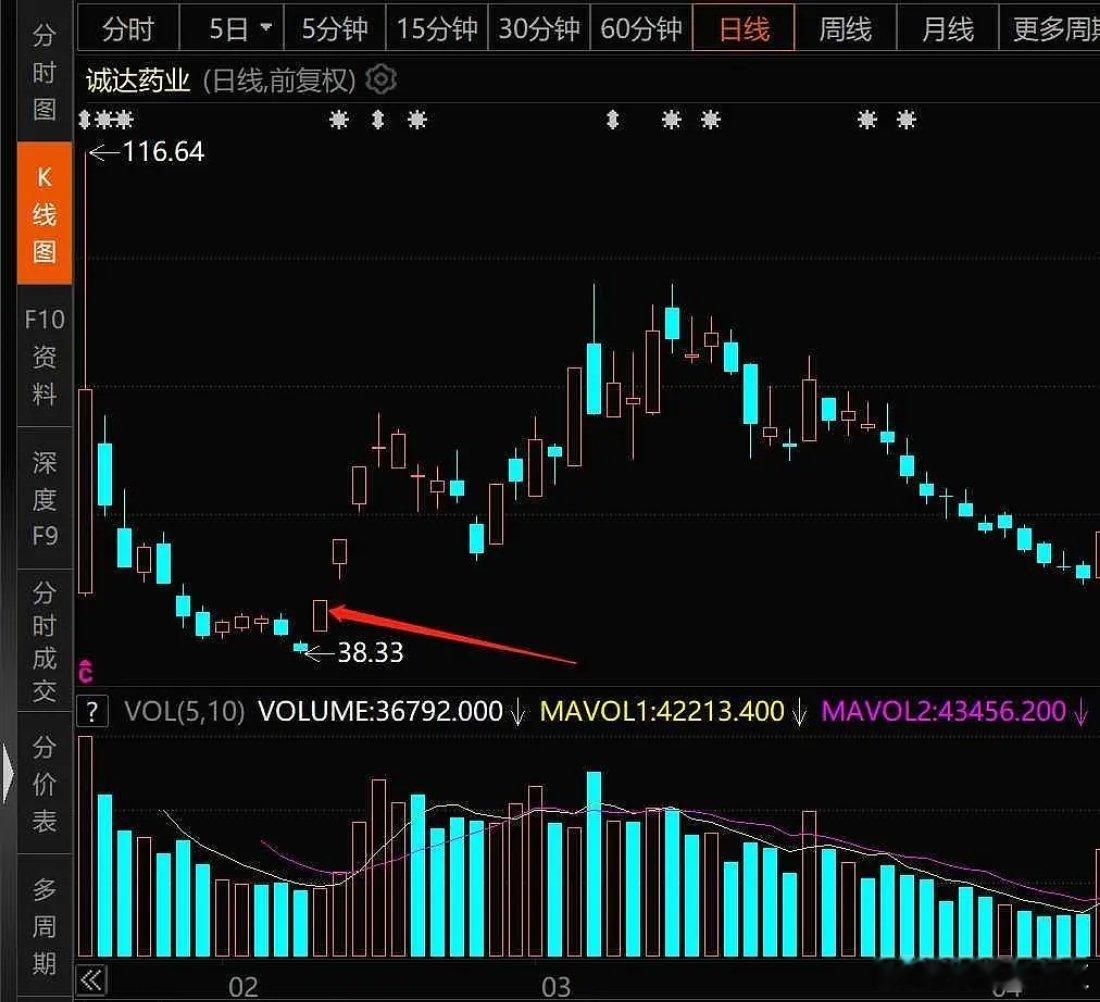Image resolution: width=1100 pixels, height=1002 pixels.
Task: Click the MAVOL1:42213.400 value
Action: point(662,711)
